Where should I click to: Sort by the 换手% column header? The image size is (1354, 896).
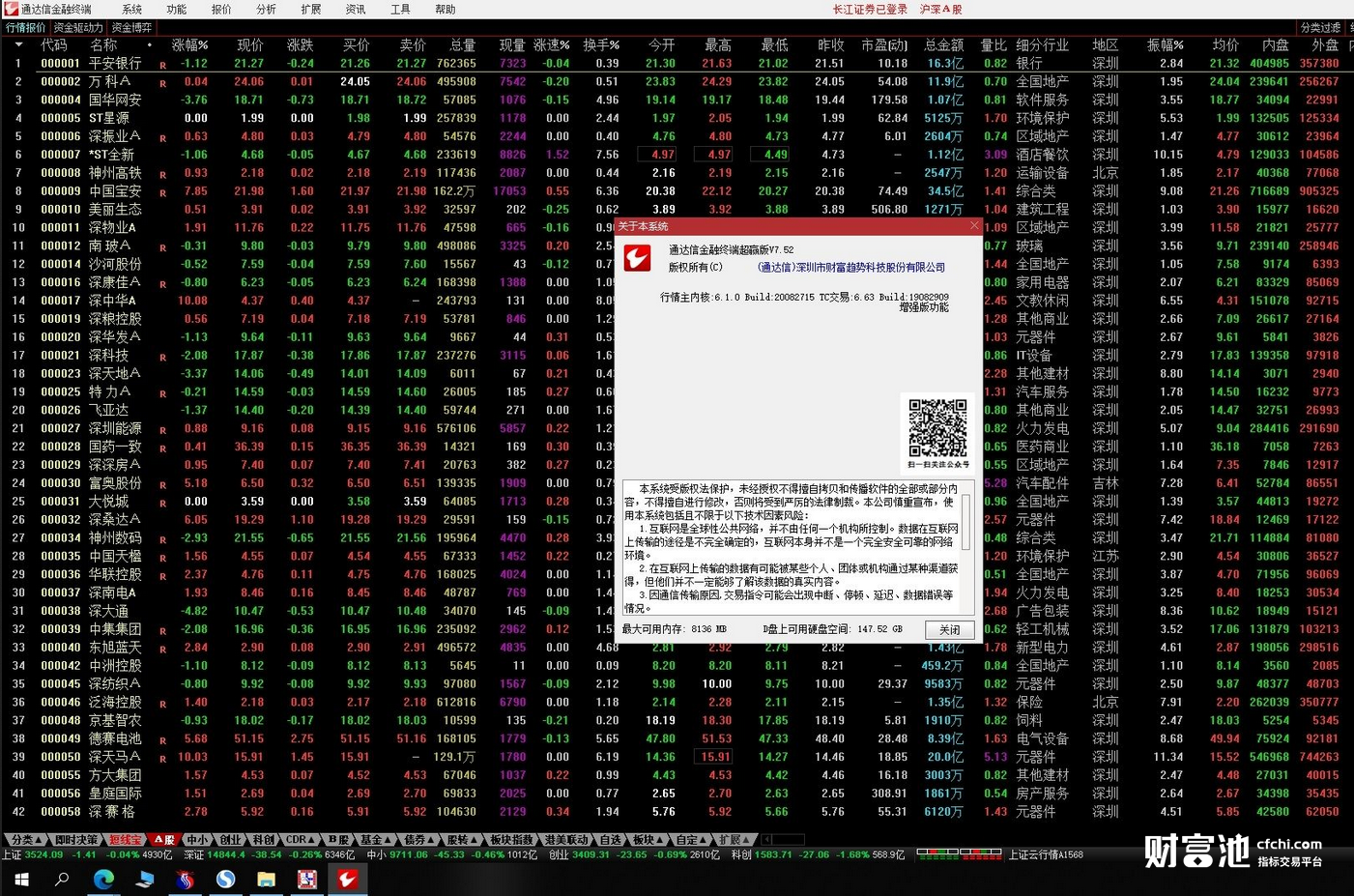click(600, 45)
